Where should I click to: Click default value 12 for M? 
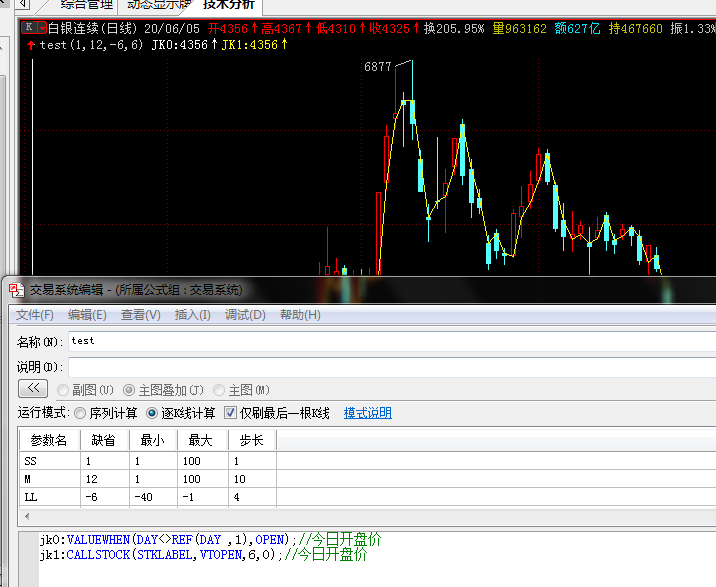pos(105,479)
